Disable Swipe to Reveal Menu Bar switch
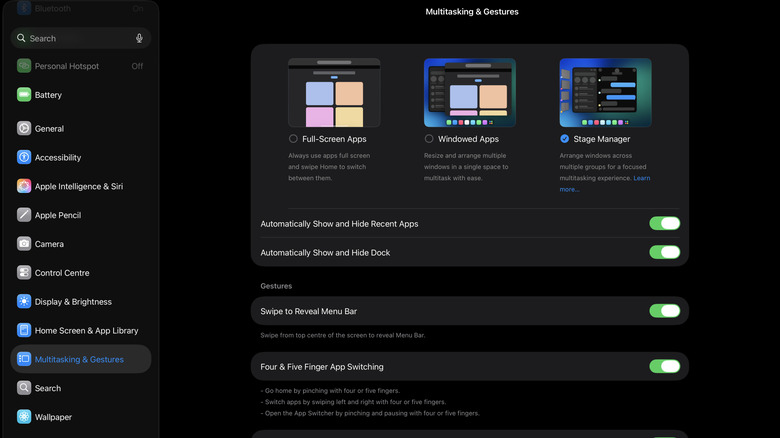Viewport: 780px width, 438px height. [x=665, y=311]
